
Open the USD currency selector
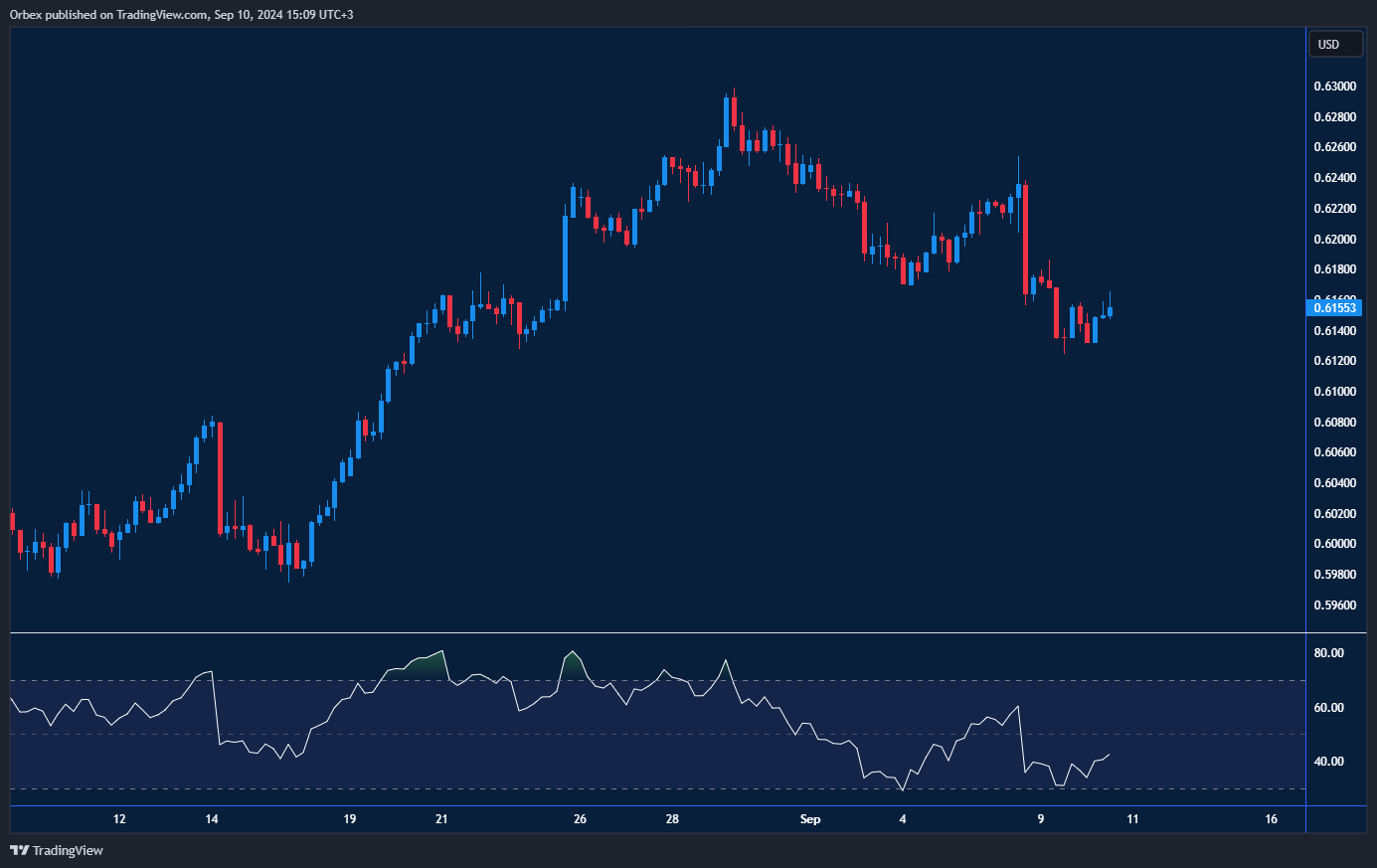point(1333,45)
